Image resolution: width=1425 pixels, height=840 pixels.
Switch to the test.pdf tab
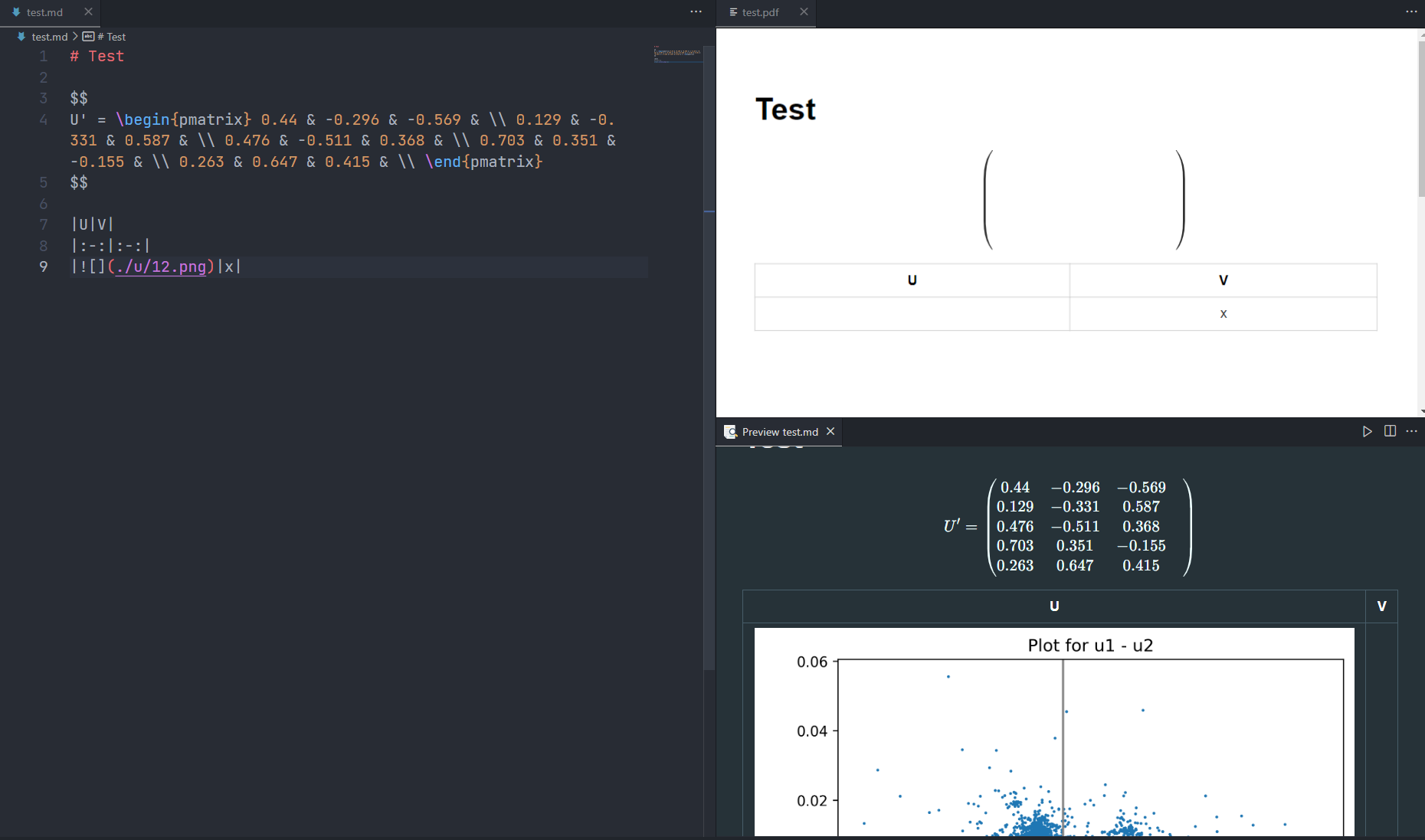click(x=760, y=12)
